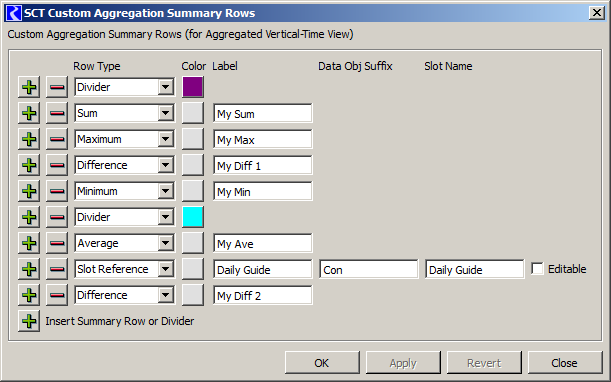This screenshot has height=382, width=611.
Task: Delete the purple Divider row via minus
Action: pos(57,87)
